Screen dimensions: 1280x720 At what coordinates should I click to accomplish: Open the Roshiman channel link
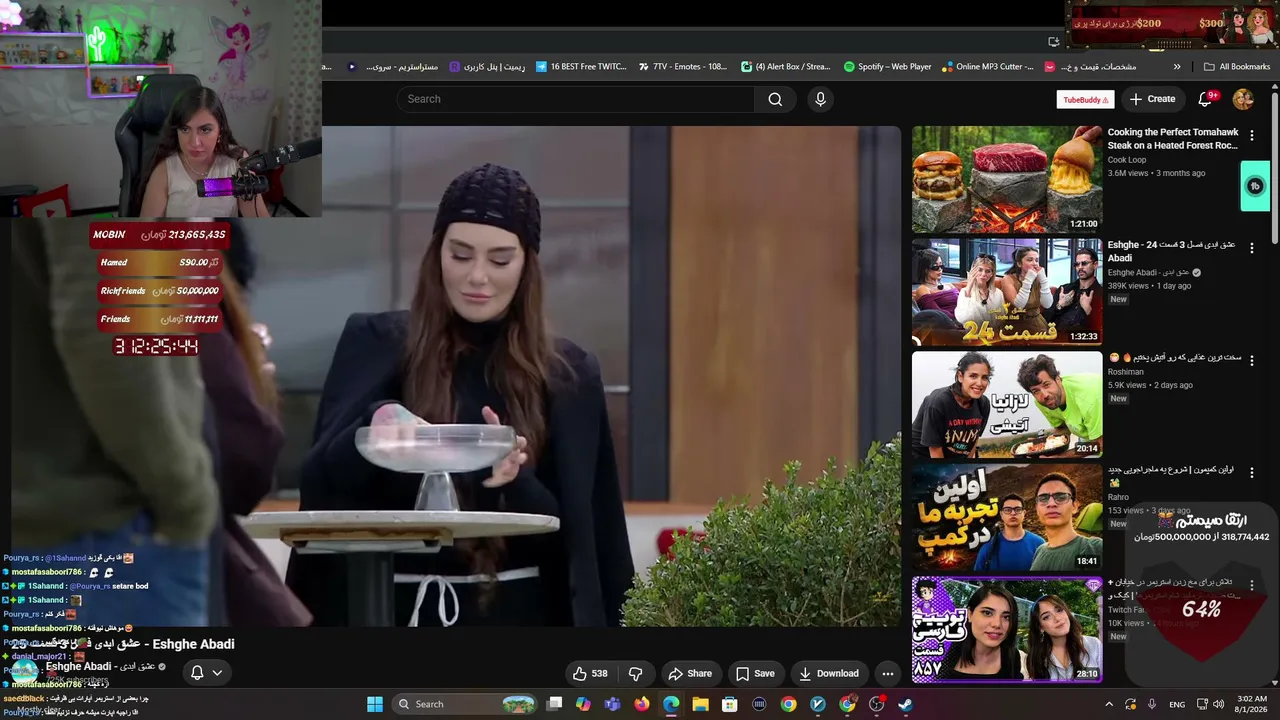(1125, 372)
